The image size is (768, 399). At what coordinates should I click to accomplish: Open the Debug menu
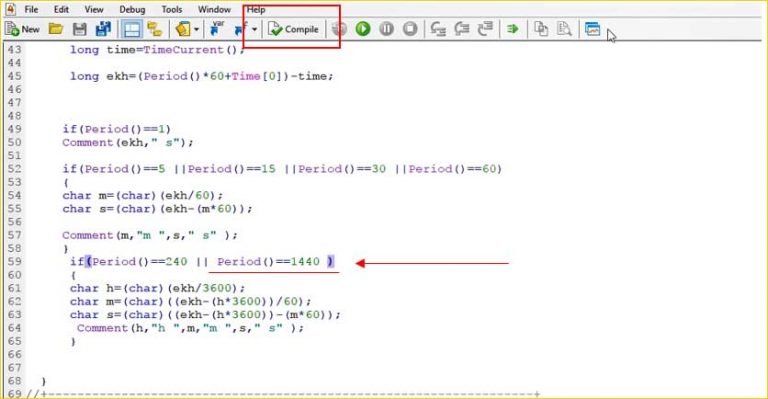[132, 9]
